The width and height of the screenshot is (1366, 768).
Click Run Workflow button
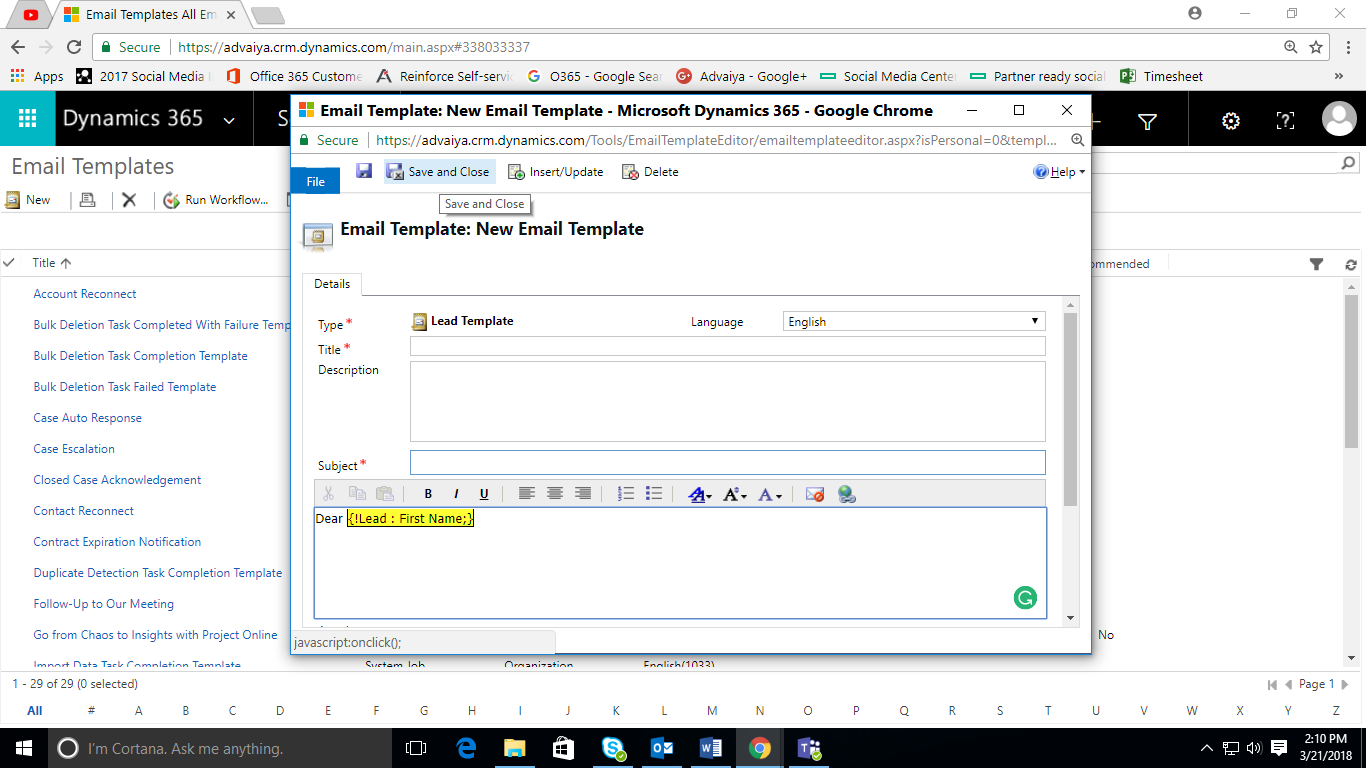[x=216, y=200]
